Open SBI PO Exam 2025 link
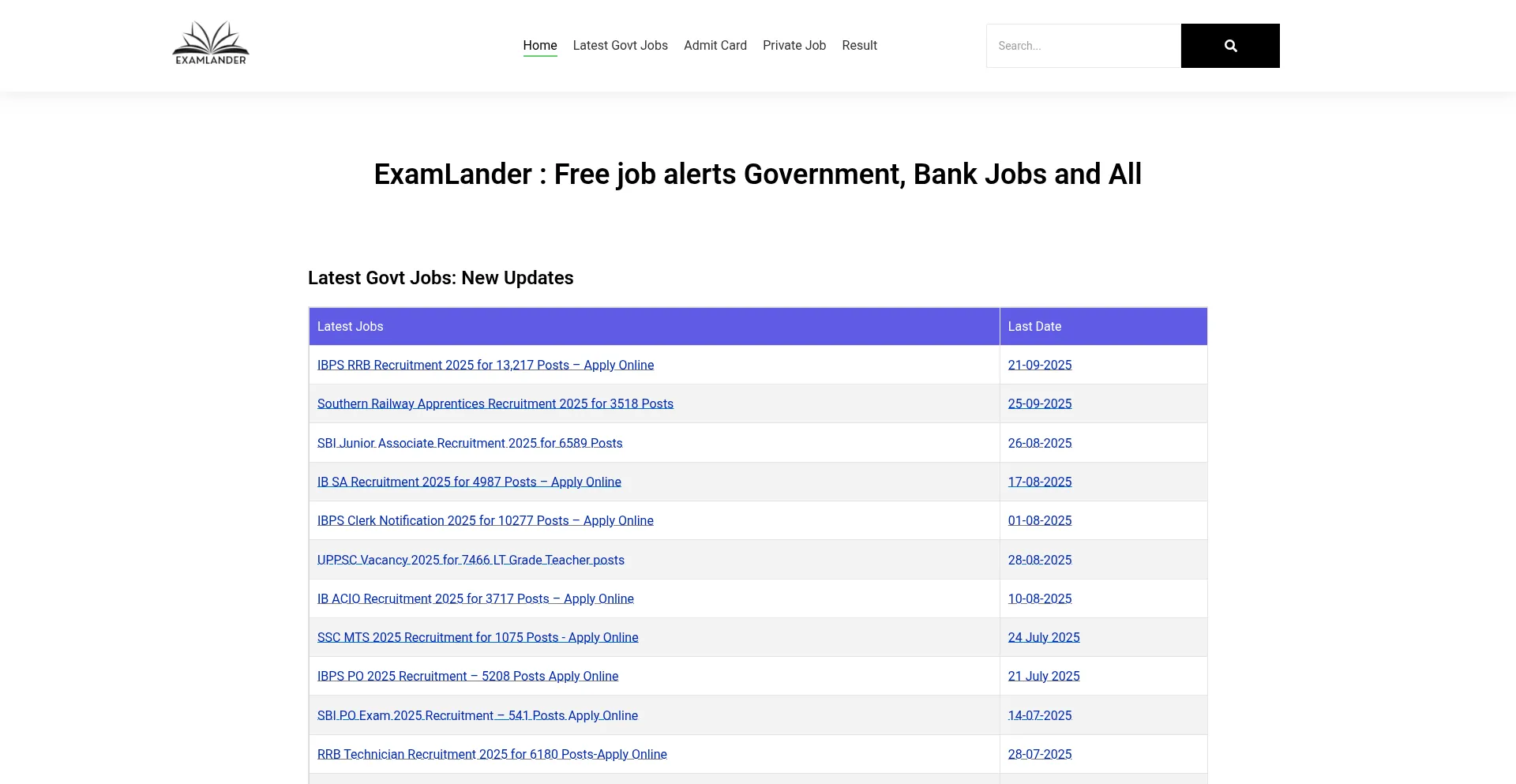The width and height of the screenshot is (1516, 784). point(477,715)
